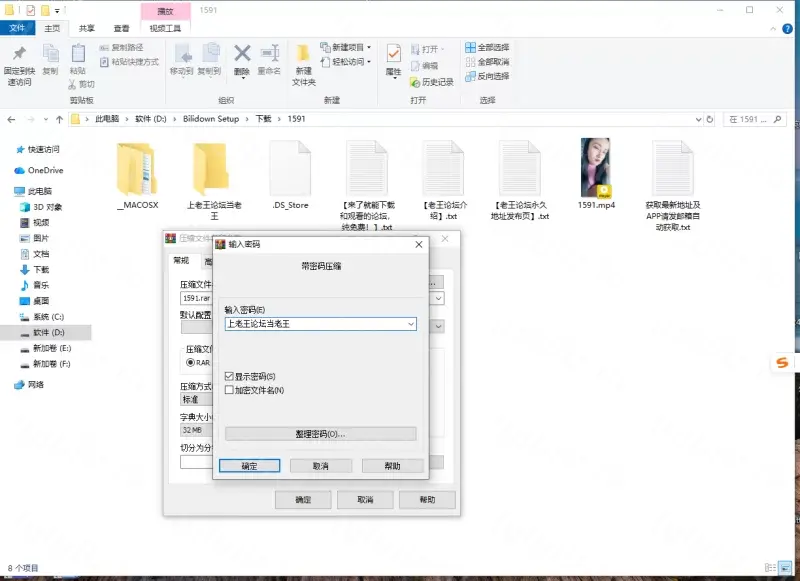Click the New Folder ribbon icon
Image resolution: width=800 pixels, height=581 pixels.
click(303, 55)
